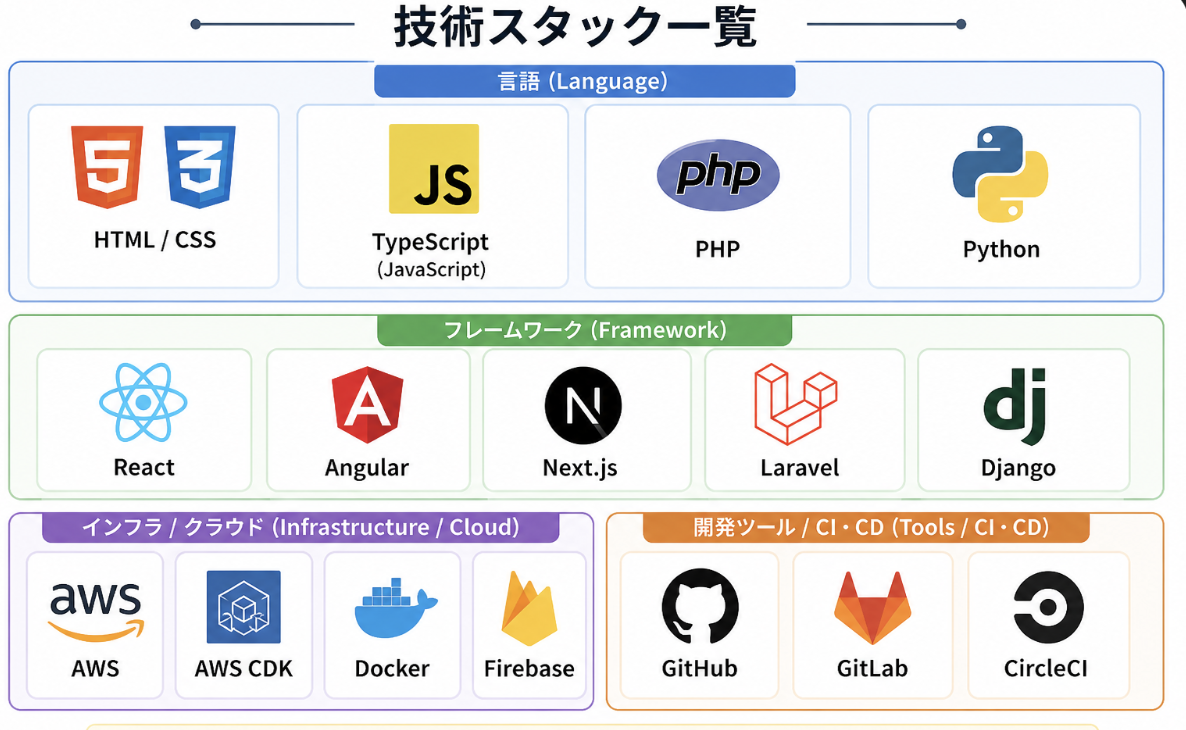Screen dimensions: 1186x730
Task: Select the Firebase flame logo
Action: click(x=529, y=609)
